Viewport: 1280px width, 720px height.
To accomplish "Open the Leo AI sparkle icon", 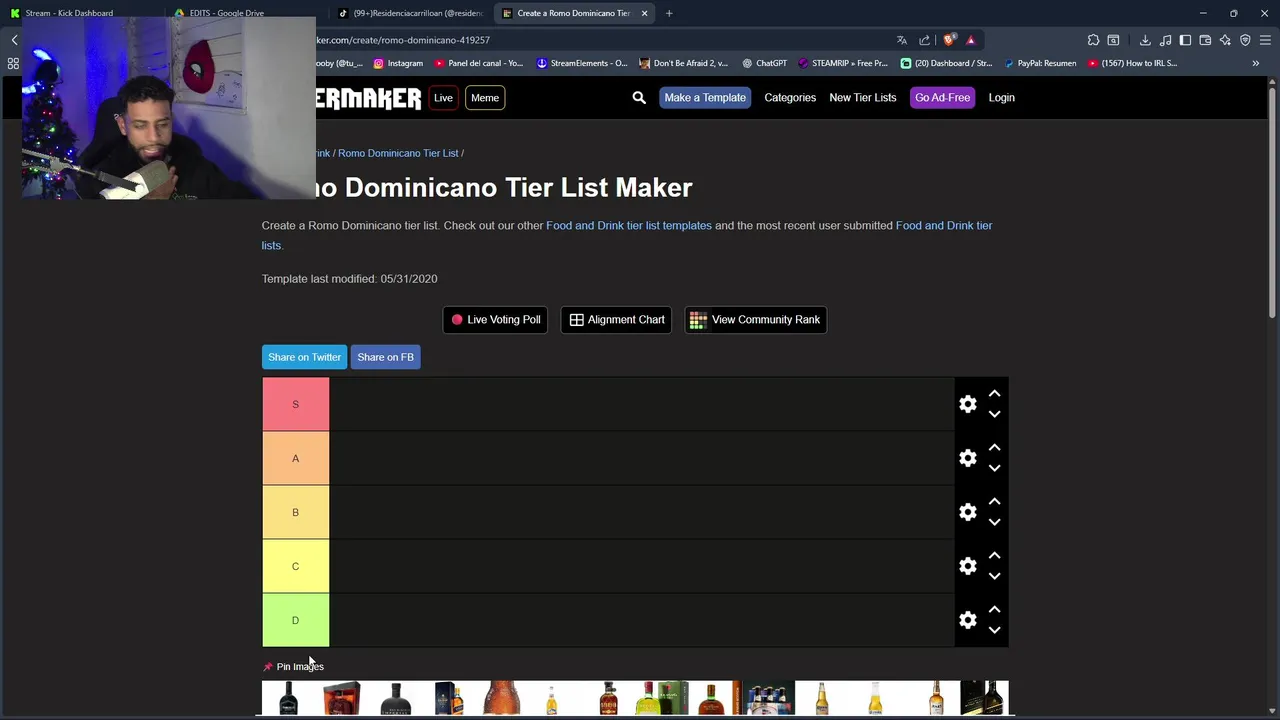I will [x=1225, y=40].
